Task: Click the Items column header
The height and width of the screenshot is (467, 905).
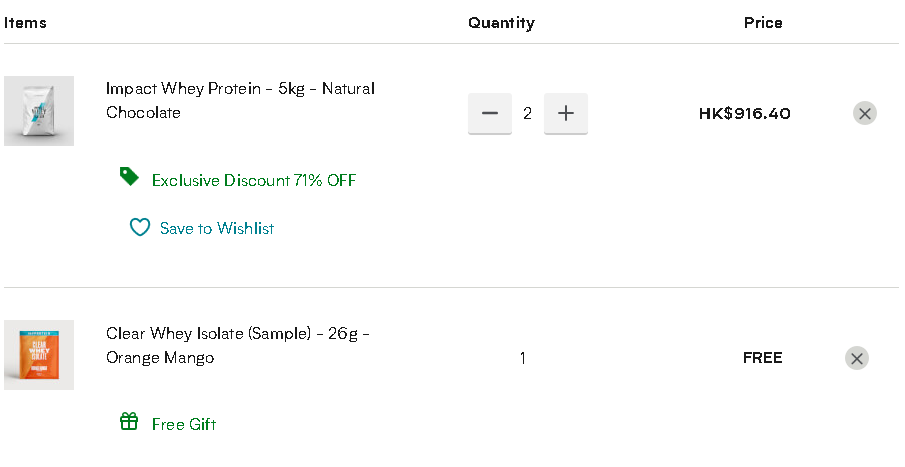Action: pos(25,23)
